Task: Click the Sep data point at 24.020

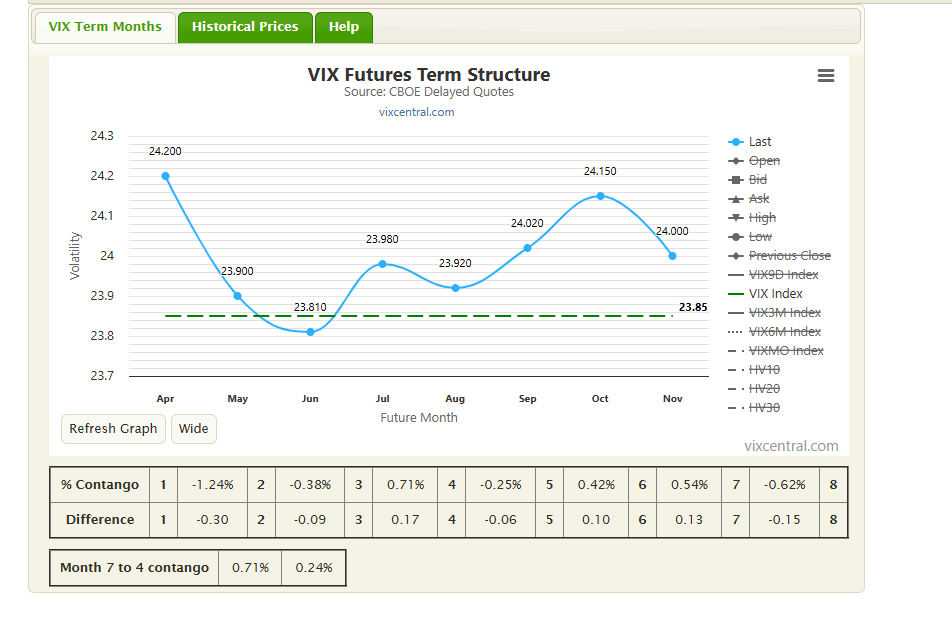Action: point(528,248)
